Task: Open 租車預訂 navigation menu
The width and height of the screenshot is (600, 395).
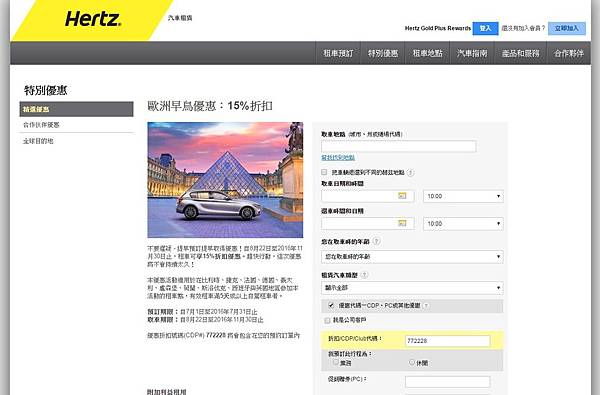Action: pos(338,53)
